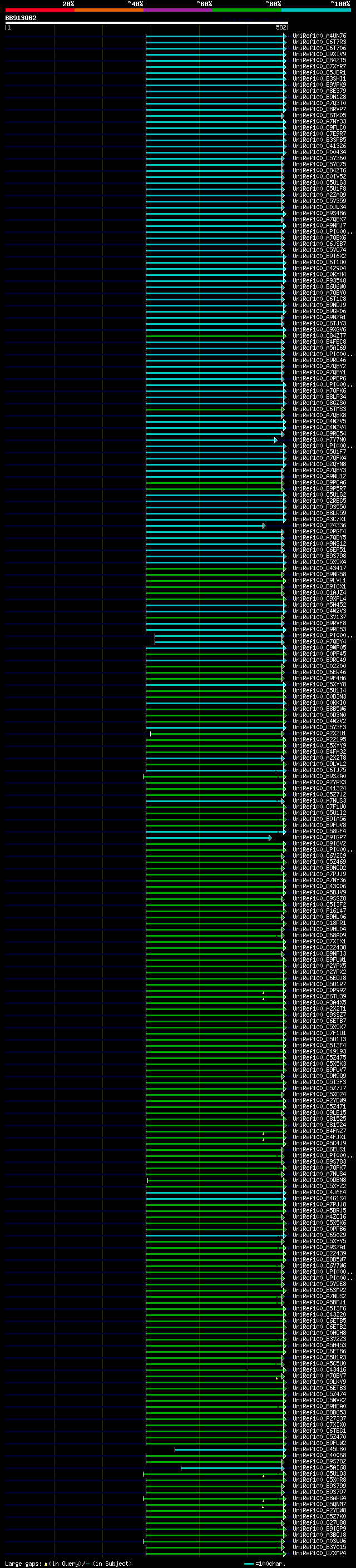Open hit UniRef100_Q8RVP7

(319, 110)
